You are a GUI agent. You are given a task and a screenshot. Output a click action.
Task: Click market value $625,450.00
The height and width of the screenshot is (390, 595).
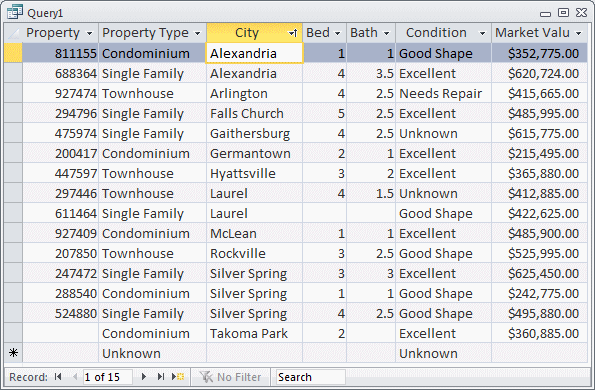(543, 274)
